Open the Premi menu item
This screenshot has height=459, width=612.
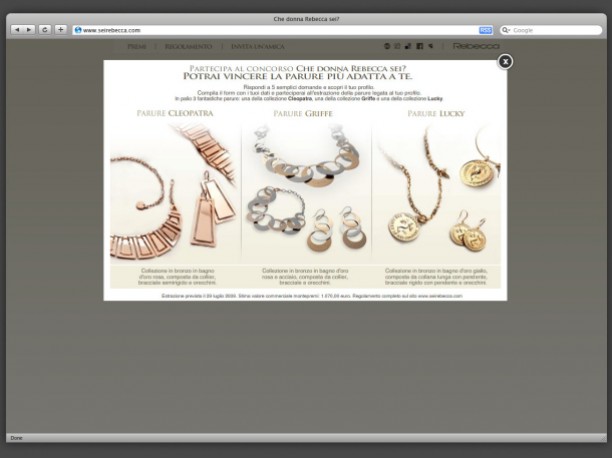(137, 46)
